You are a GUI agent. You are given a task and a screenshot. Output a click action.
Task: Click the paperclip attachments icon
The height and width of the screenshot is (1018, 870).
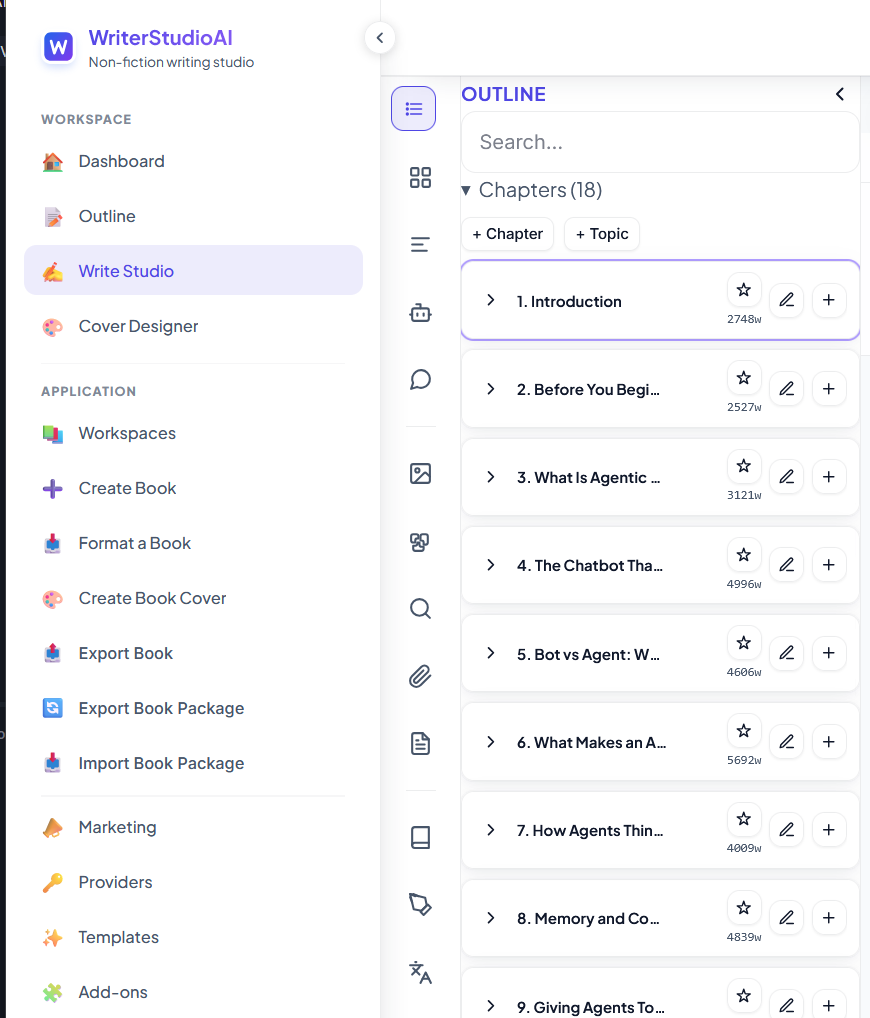pyautogui.click(x=420, y=676)
